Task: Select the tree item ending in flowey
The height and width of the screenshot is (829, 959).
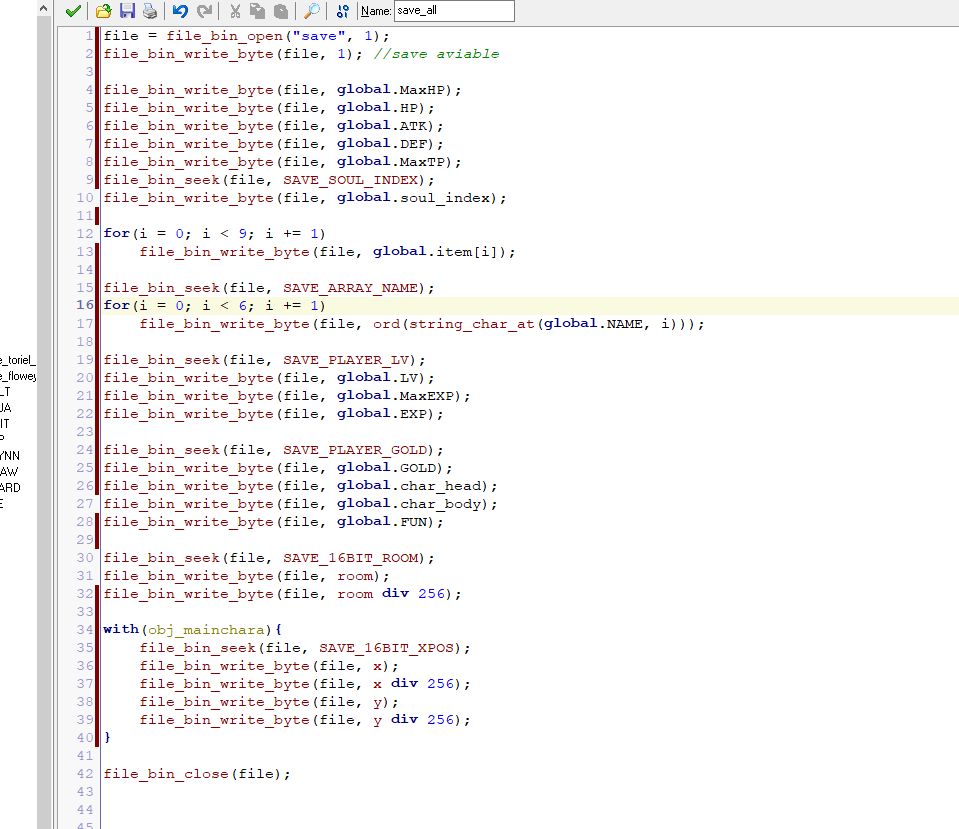Action: (x=18, y=376)
